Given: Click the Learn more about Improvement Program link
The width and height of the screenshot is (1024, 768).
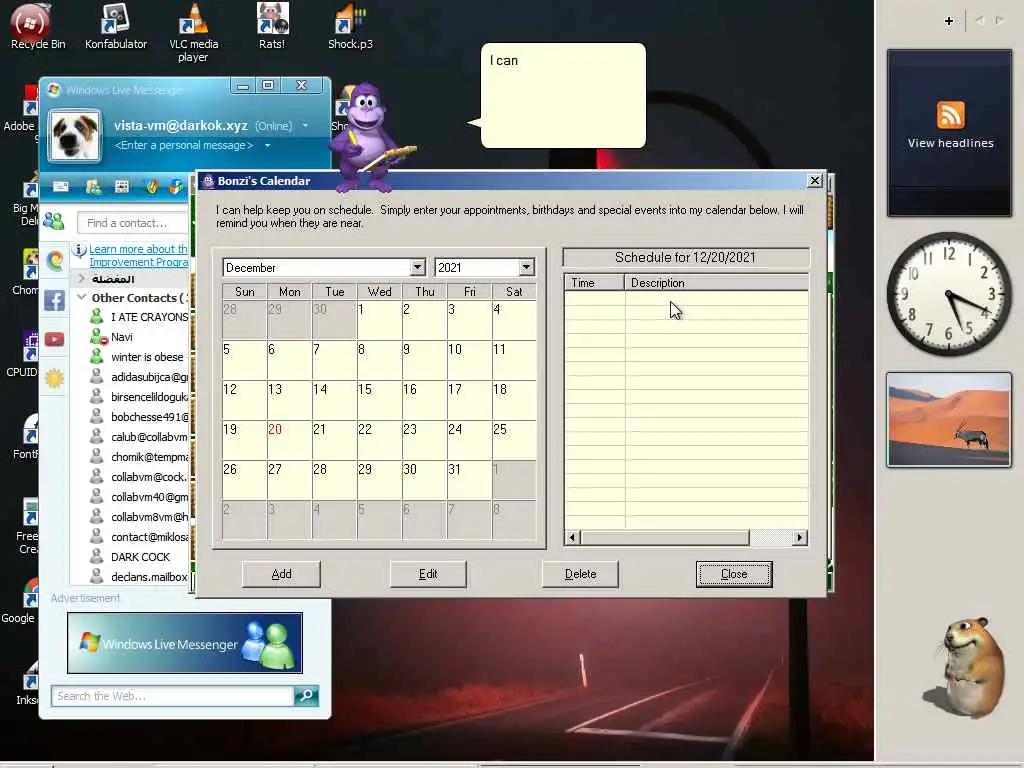Looking at the screenshot, I should pos(138,255).
